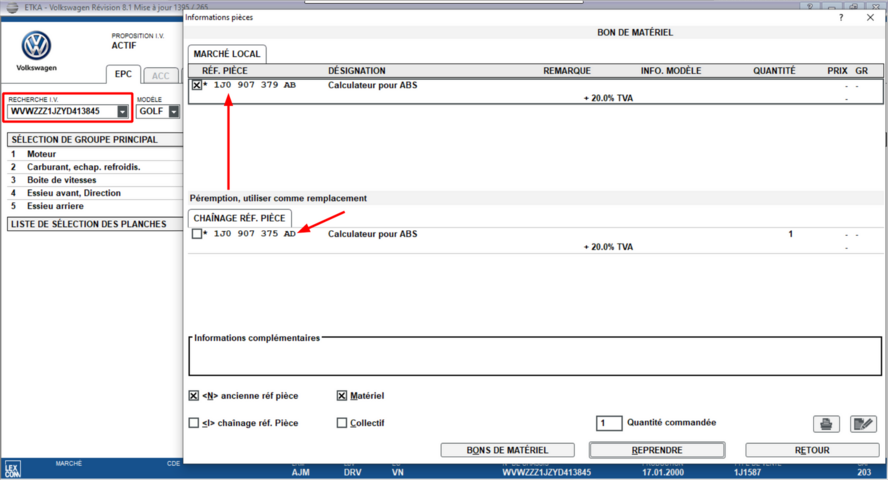Toggle <N> ancienne réf pièce checkbox
Image resolution: width=888 pixels, height=480 pixels.
coord(194,396)
